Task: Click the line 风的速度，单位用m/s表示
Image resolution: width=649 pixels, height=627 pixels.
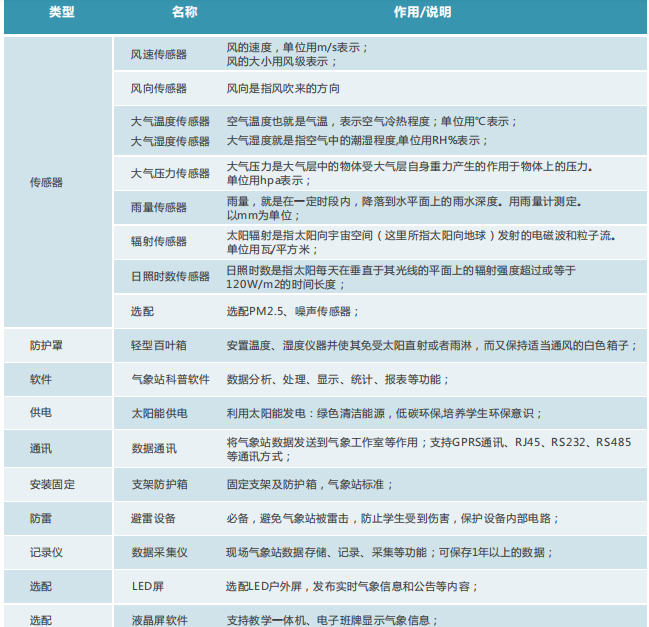Action: pyautogui.click(x=297, y=48)
